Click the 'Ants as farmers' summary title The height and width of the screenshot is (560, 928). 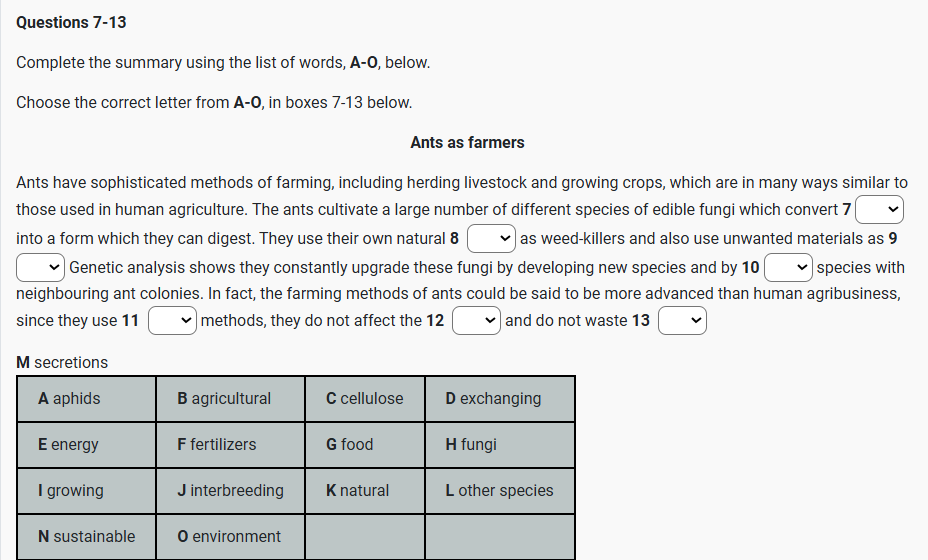point(467,143)
